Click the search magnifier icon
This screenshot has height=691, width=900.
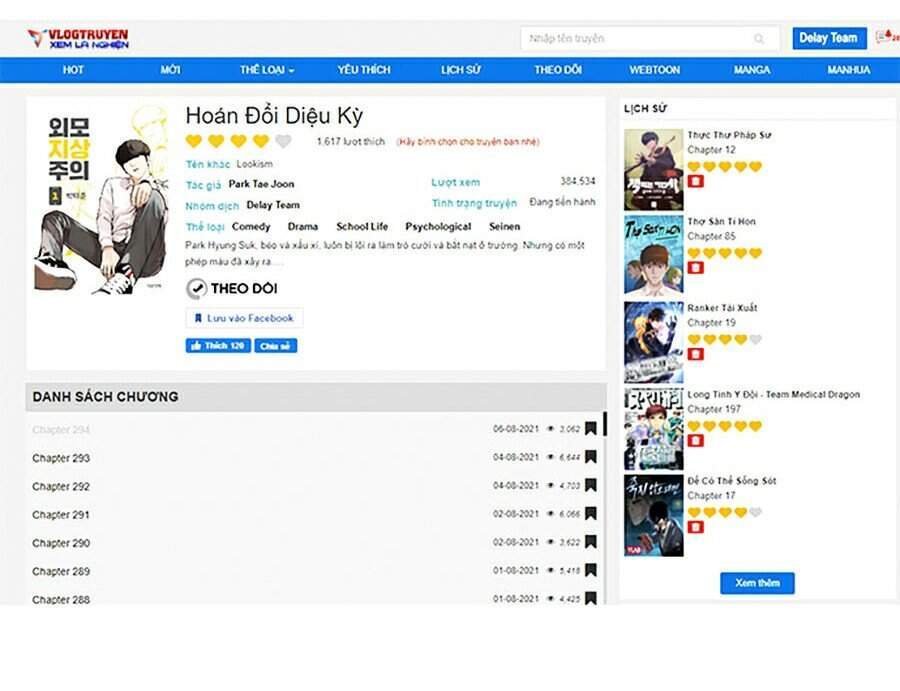pyautogui.click(x=760, y=39)
